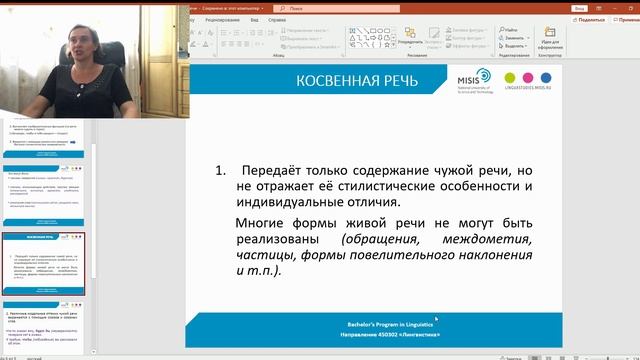This screenshot has height=360, width=640.
Task: Open the ribbon display options icon
Action: point(599,9)
